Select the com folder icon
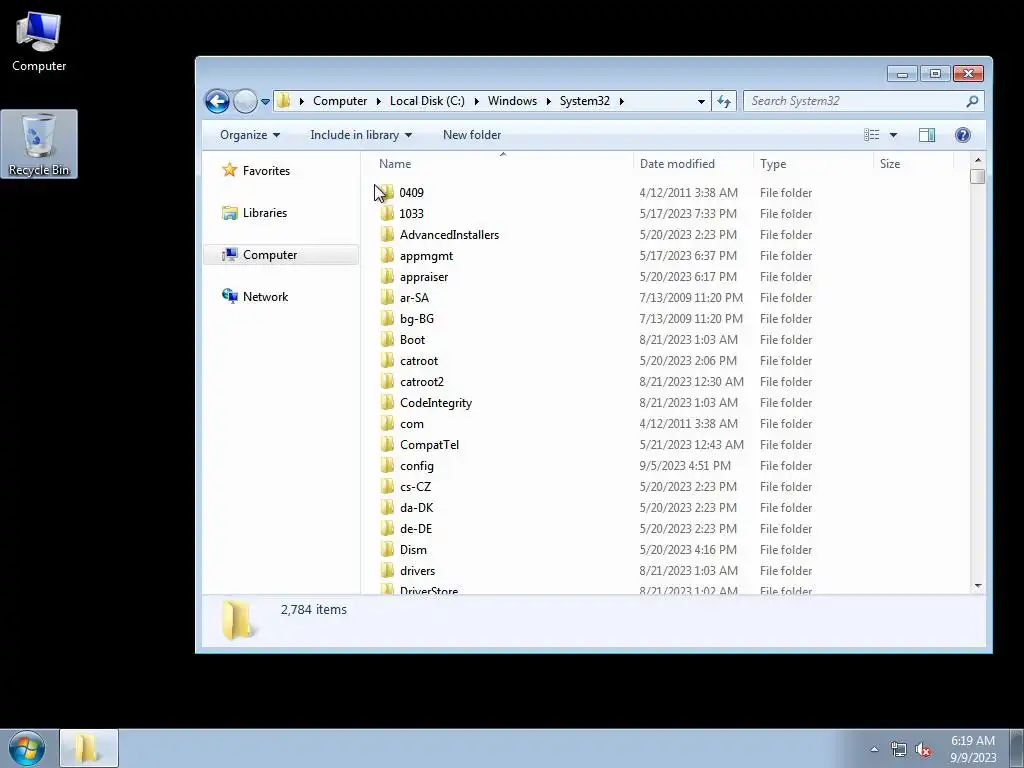 [388, 424]
